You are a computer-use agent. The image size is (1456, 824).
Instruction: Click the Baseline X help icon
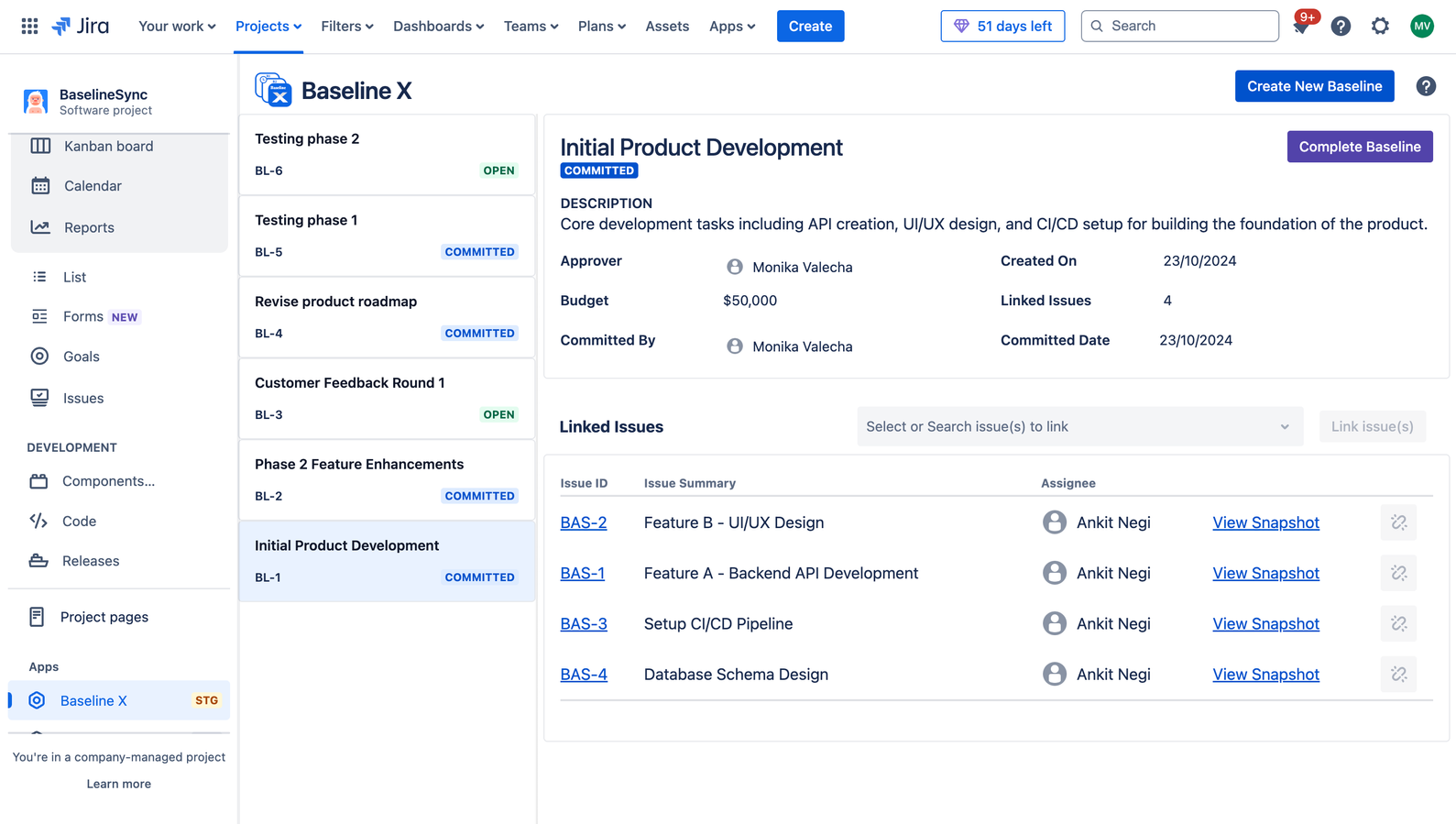pos(1426,86)
